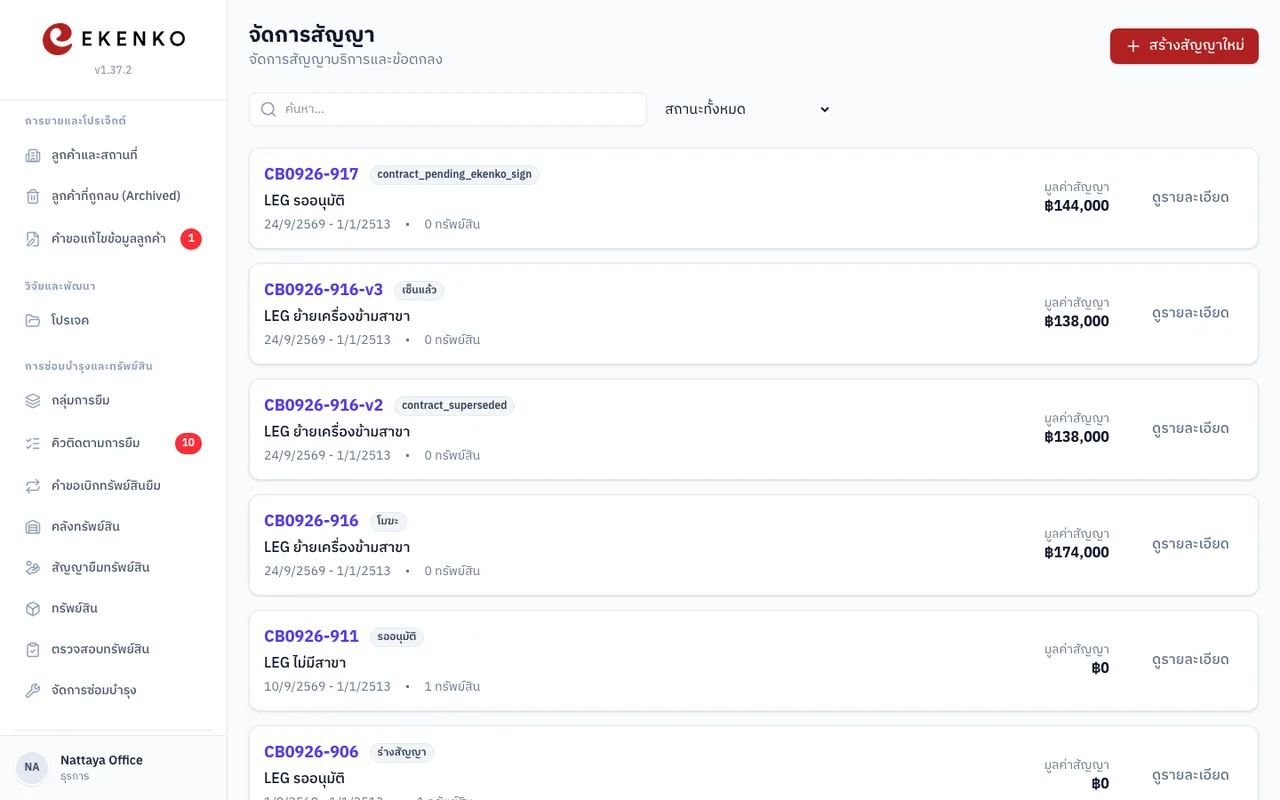The height and width of the screenshot is (800, 1280).
Task: Click the magnifier icon in search box
Action: point(268,109)
